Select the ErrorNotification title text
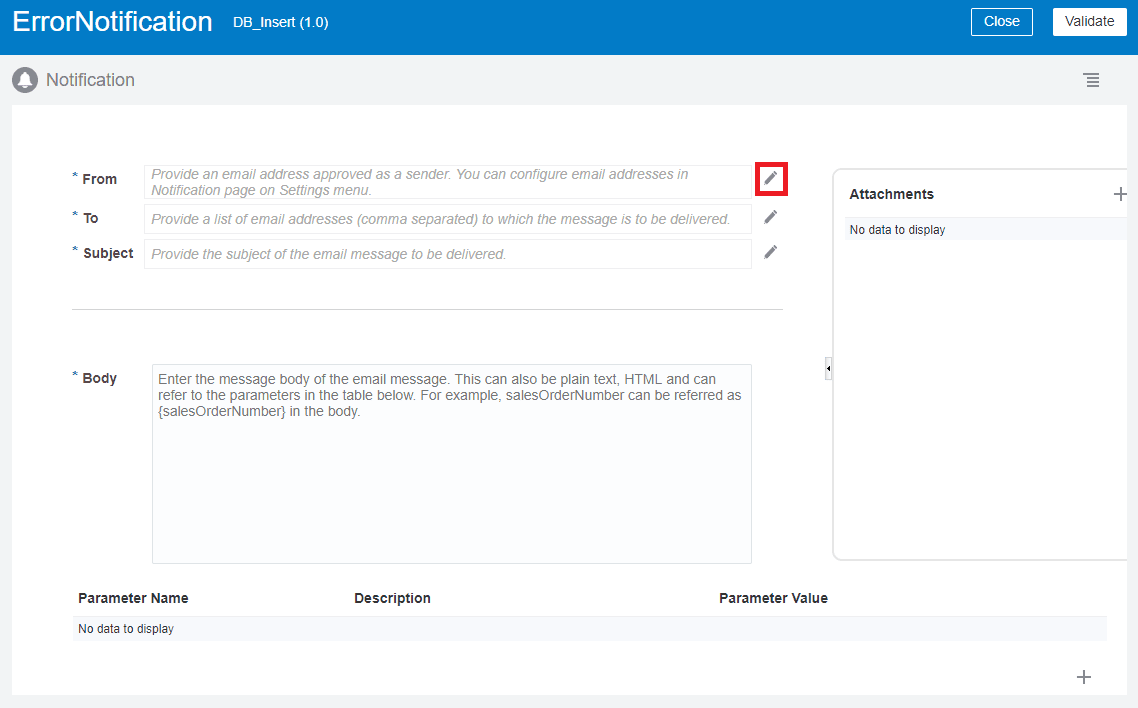Screen dimensions: 1138x708 click(112, 21)
